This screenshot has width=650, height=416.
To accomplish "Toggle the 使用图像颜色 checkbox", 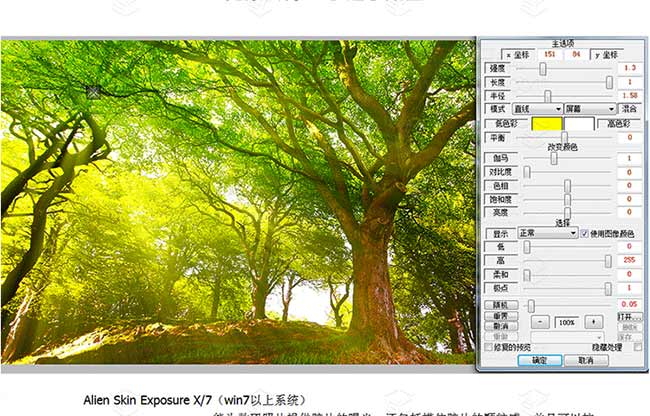I will point(586,233).
